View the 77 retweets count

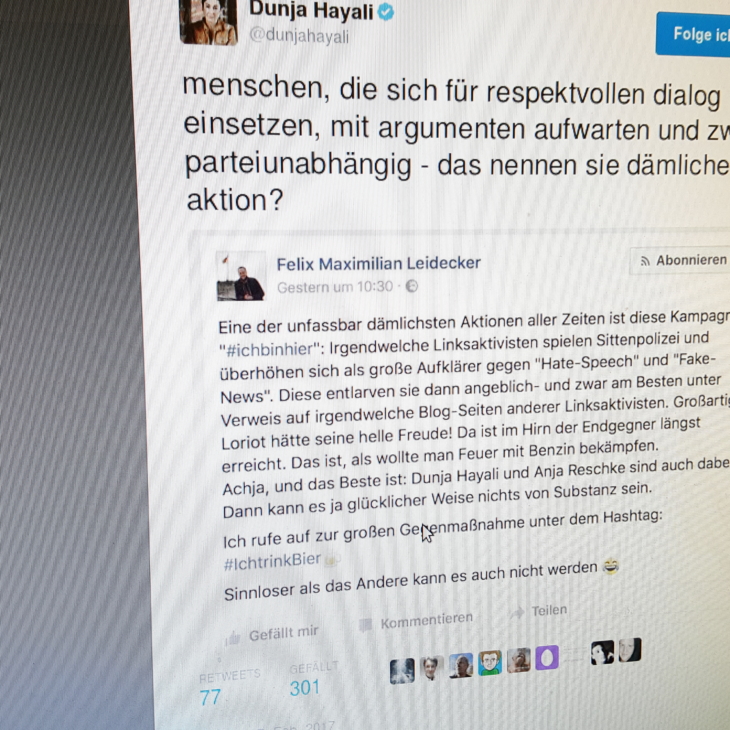(x=210, y=697)
